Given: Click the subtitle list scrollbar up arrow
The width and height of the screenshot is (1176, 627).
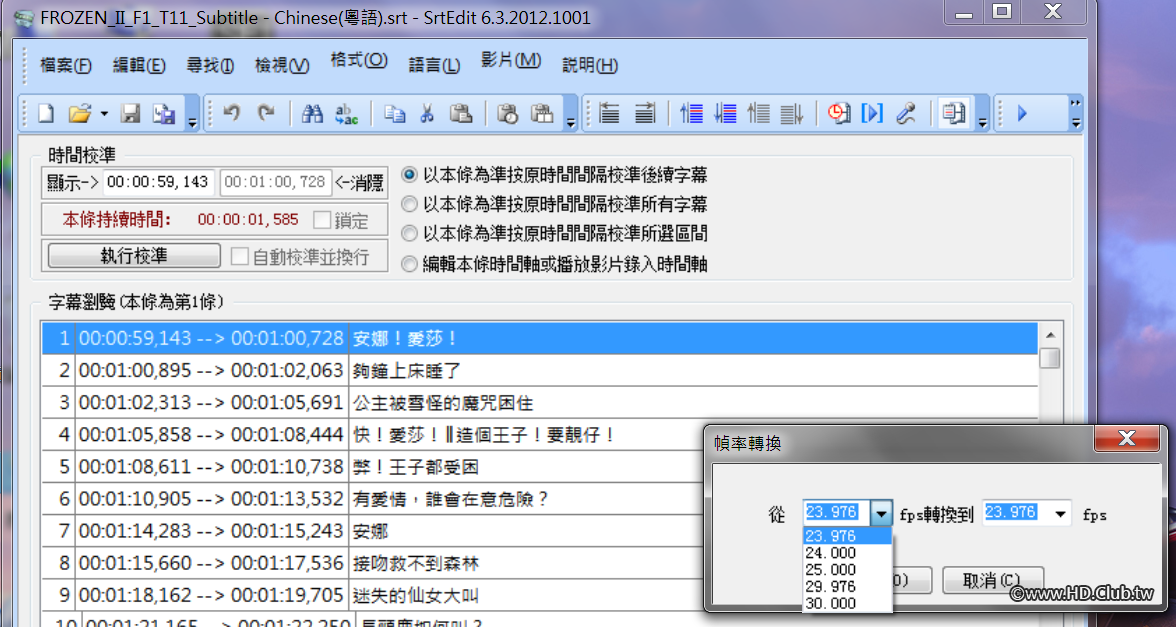Looking at the screenshot, I should (x=1049, y=335).
